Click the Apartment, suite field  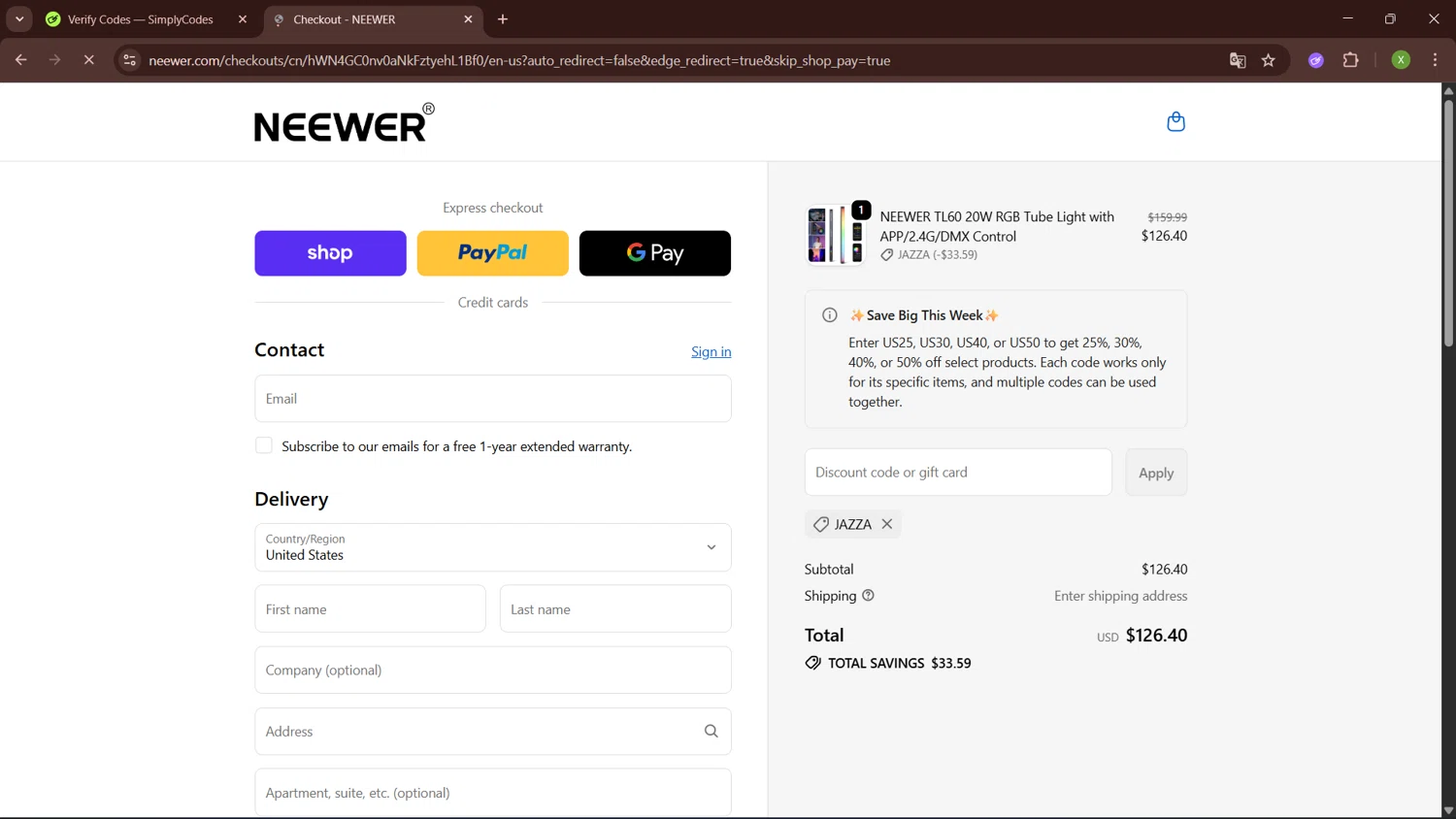[x=493, y=793]
